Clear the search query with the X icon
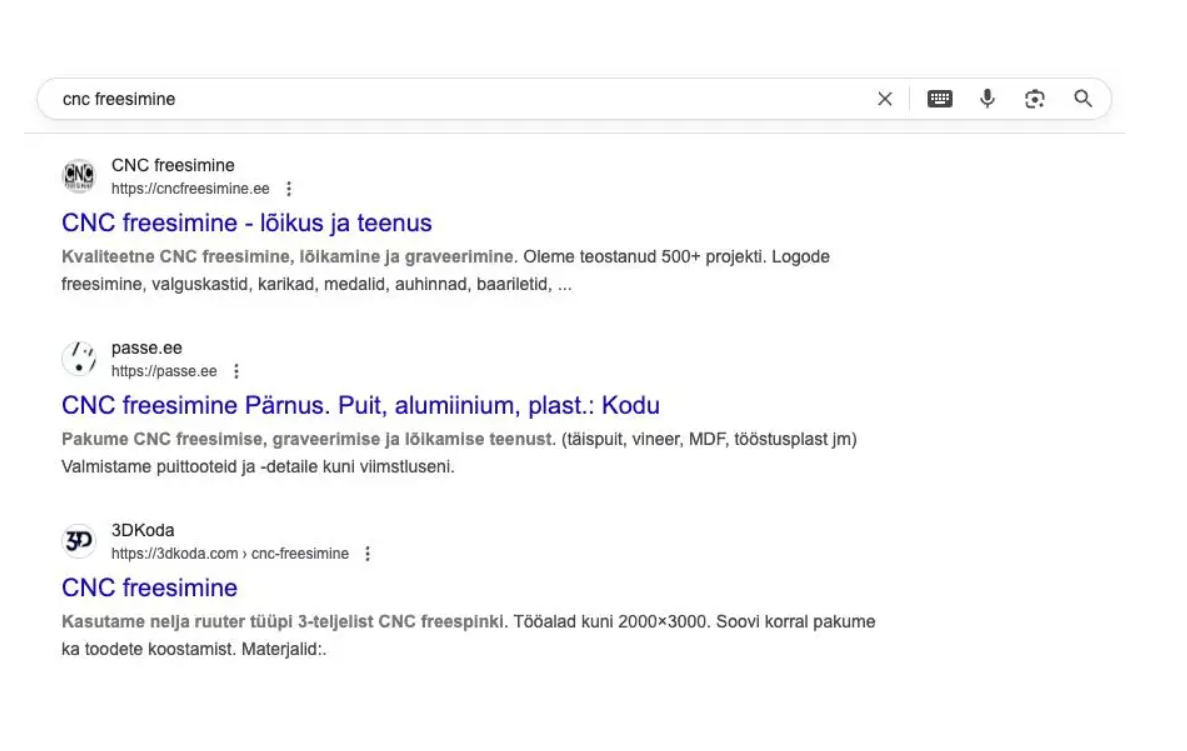The width and height of the screenshot is (1187, 751). tap(885, 98)
